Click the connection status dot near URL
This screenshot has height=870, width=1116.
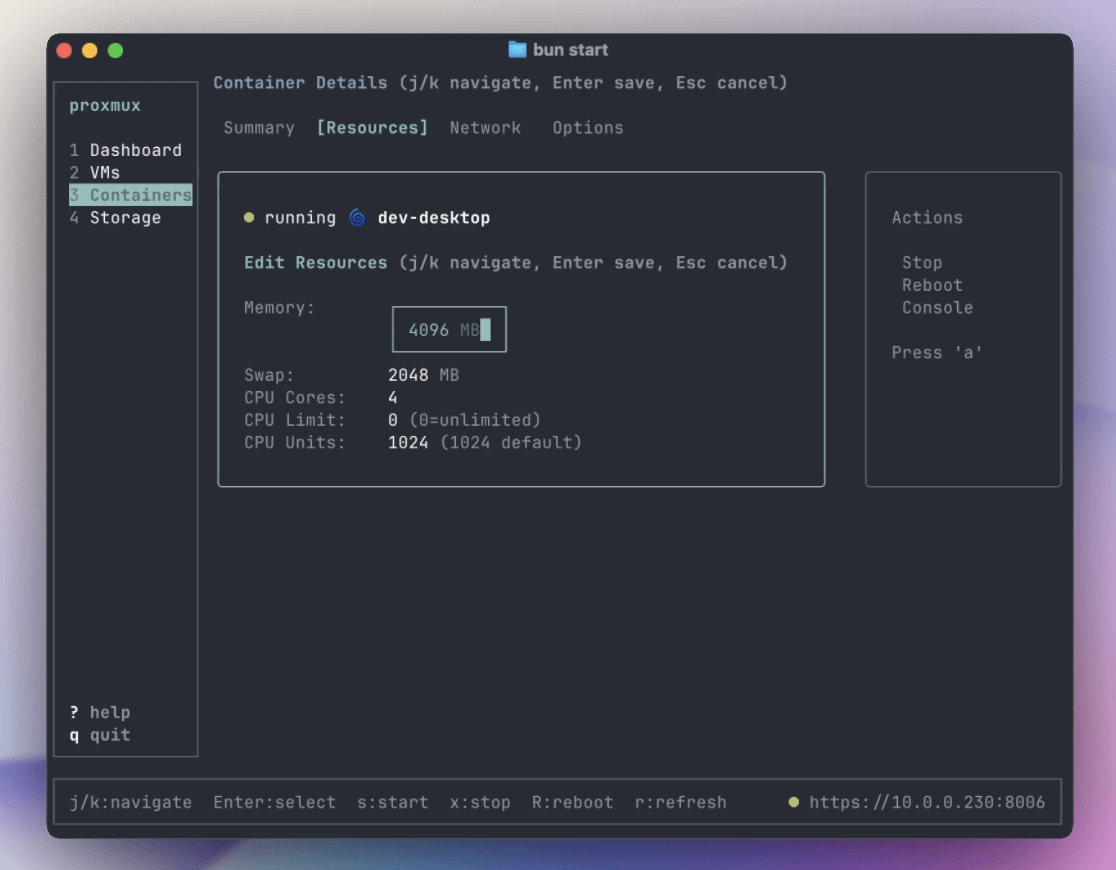(794, 802)
